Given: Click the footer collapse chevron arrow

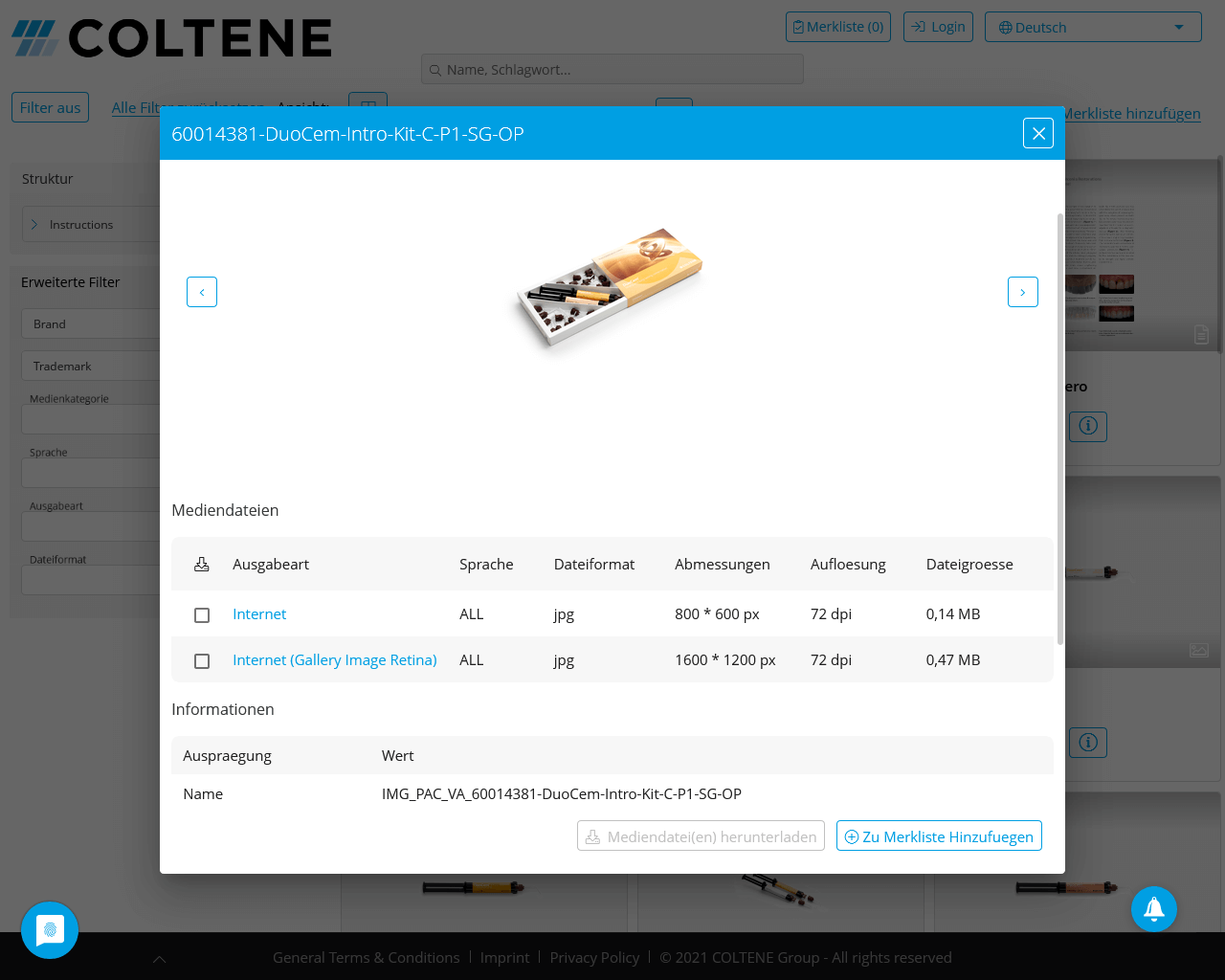Looking at the screenshot, I should (160, 959).
